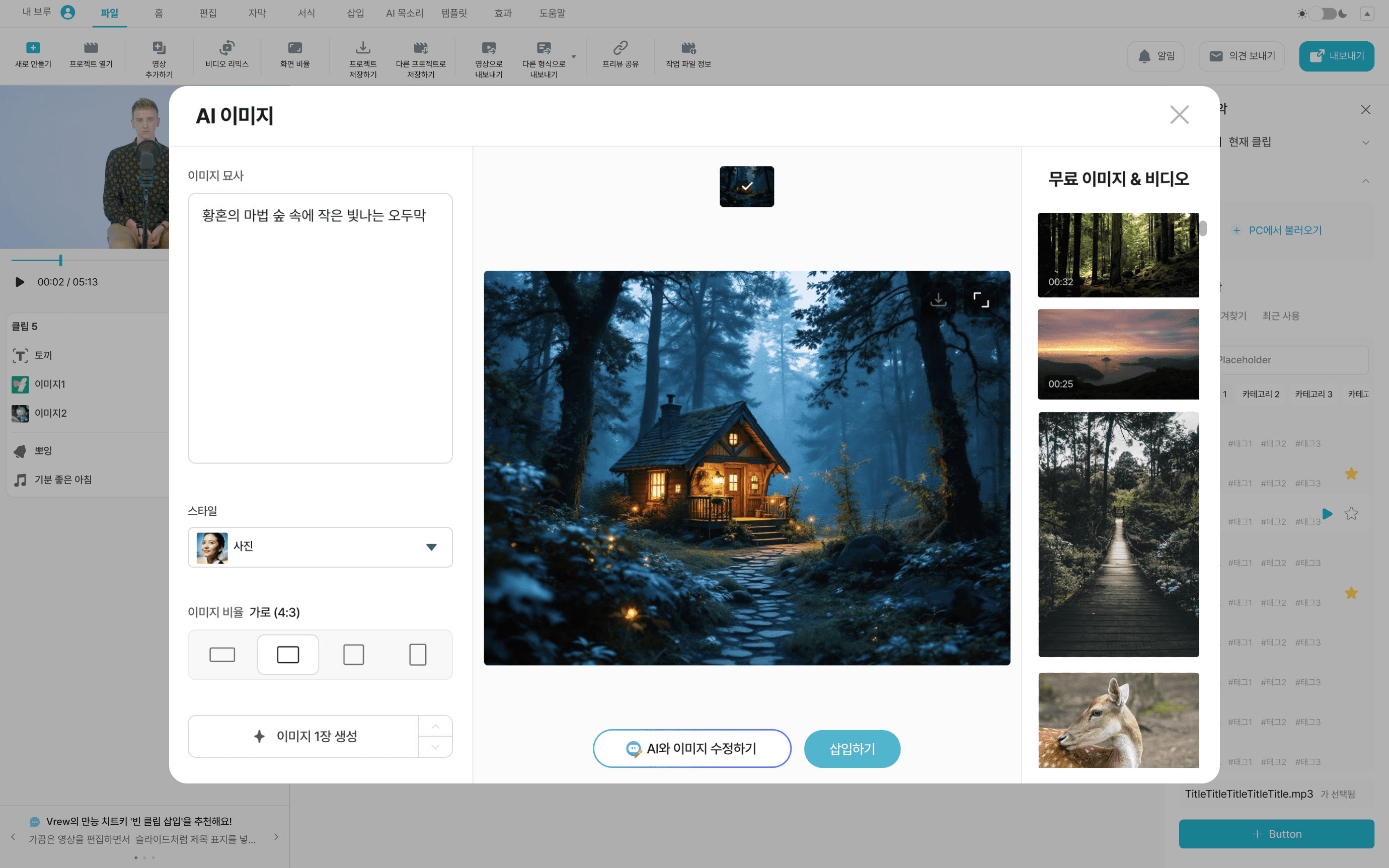This screenshot has width=1389, height=868.
Task: Open the 알림 bell notifications
Action: coord(1155,56)
